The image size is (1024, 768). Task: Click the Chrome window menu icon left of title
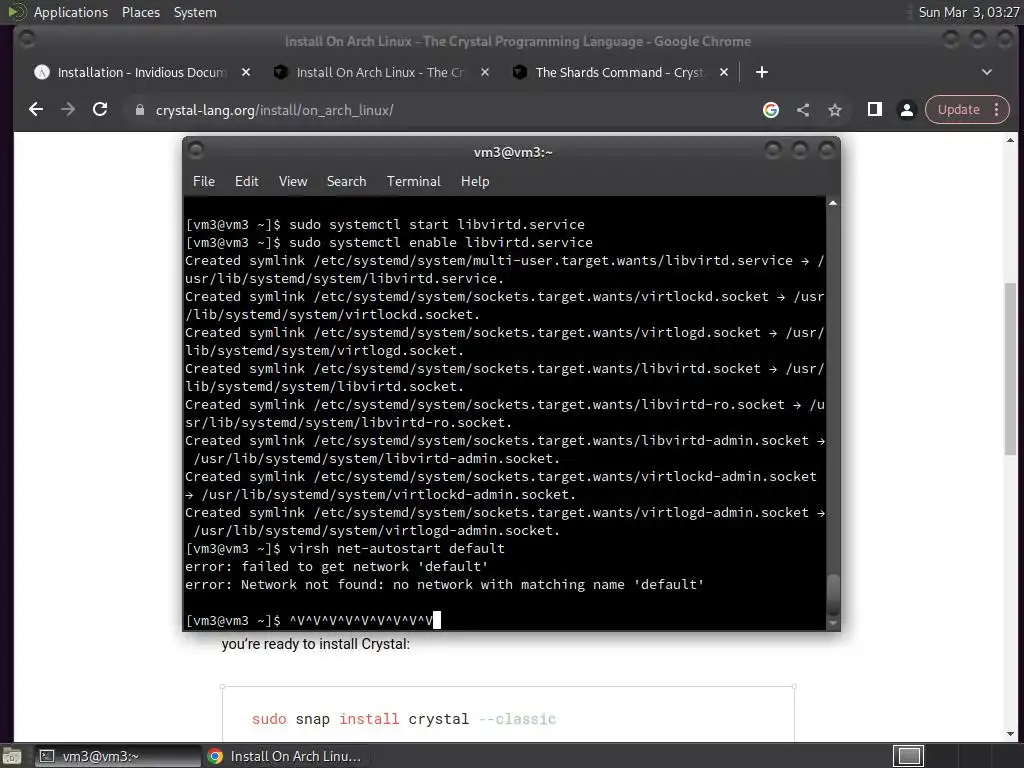coord(27,39)
